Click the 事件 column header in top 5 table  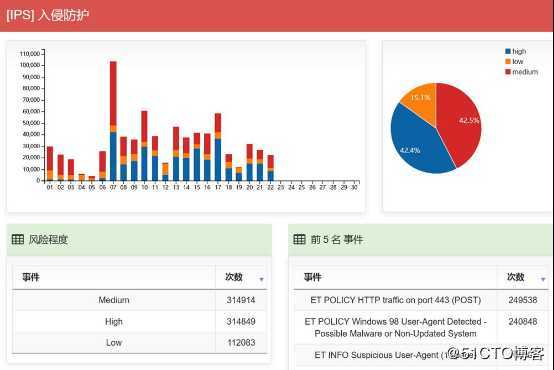313,277
